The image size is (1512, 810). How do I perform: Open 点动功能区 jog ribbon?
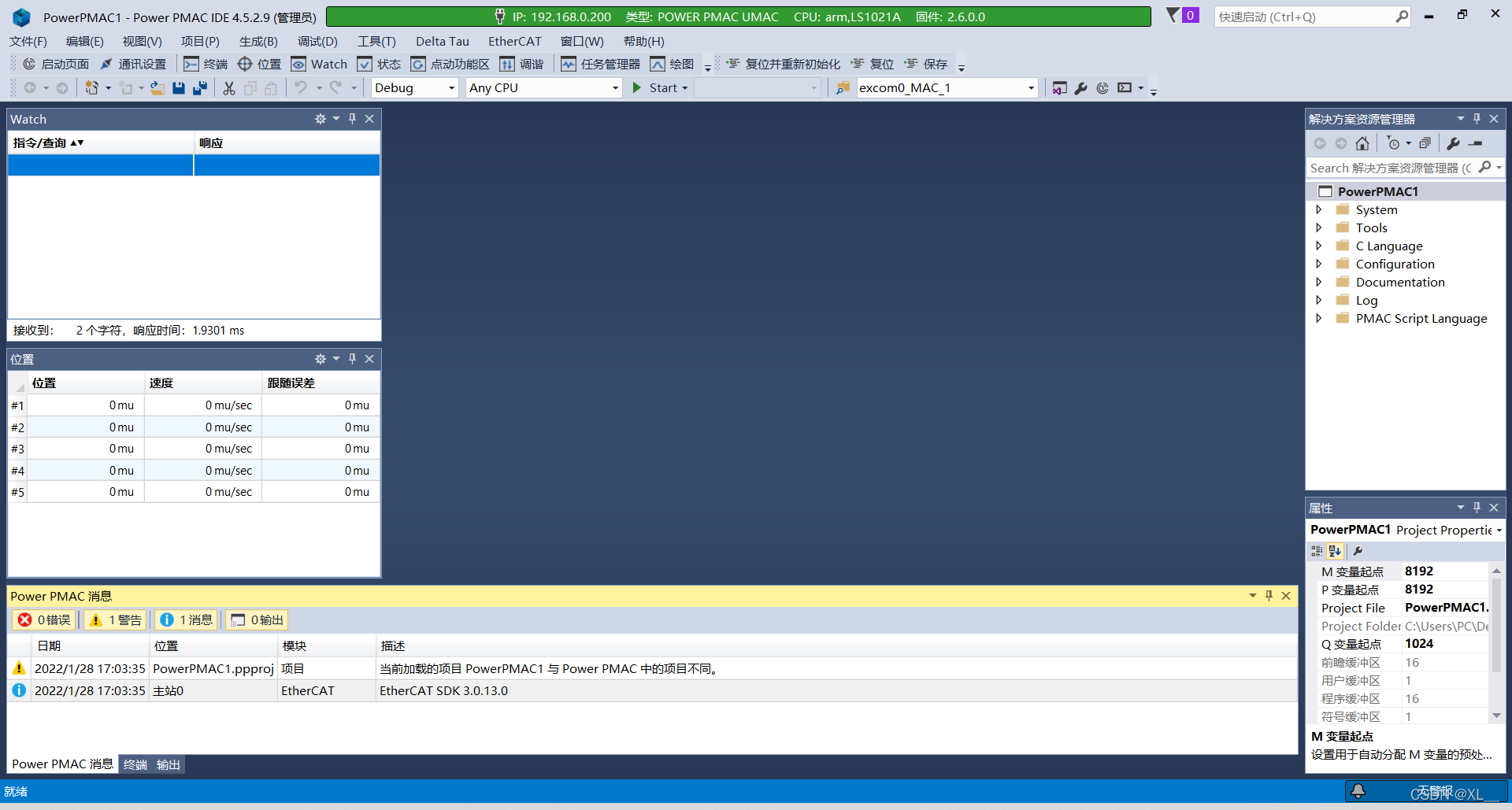tap(450, 65)
